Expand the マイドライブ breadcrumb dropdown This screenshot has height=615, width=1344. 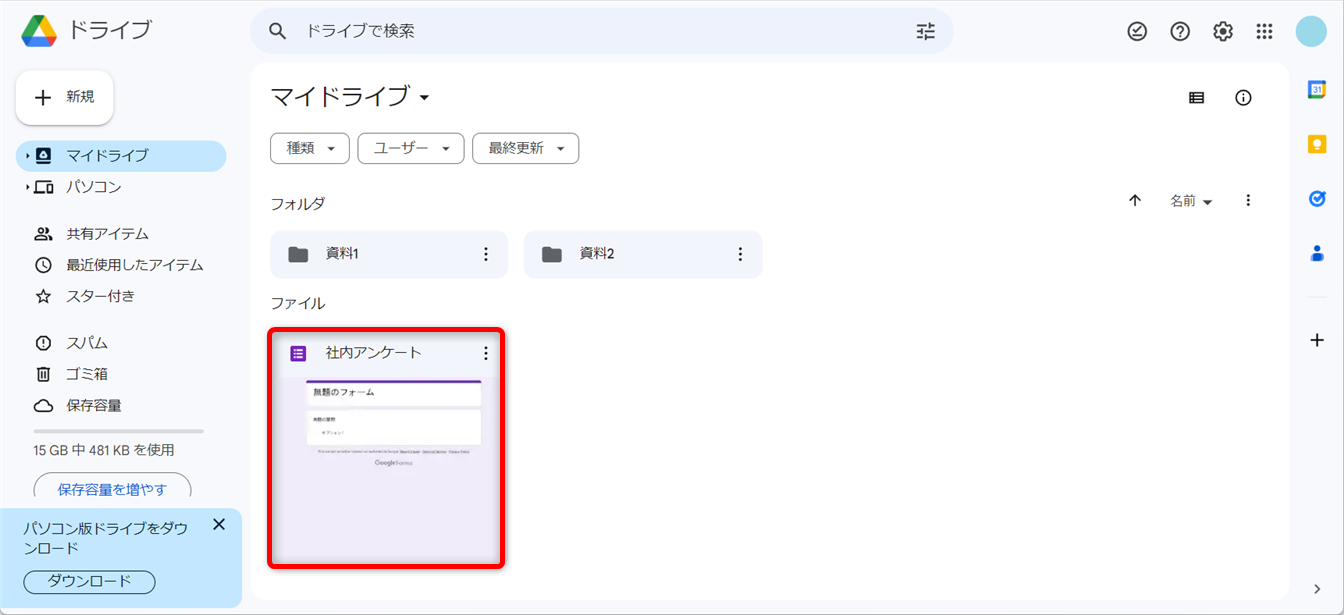click(x=424, y=97)
